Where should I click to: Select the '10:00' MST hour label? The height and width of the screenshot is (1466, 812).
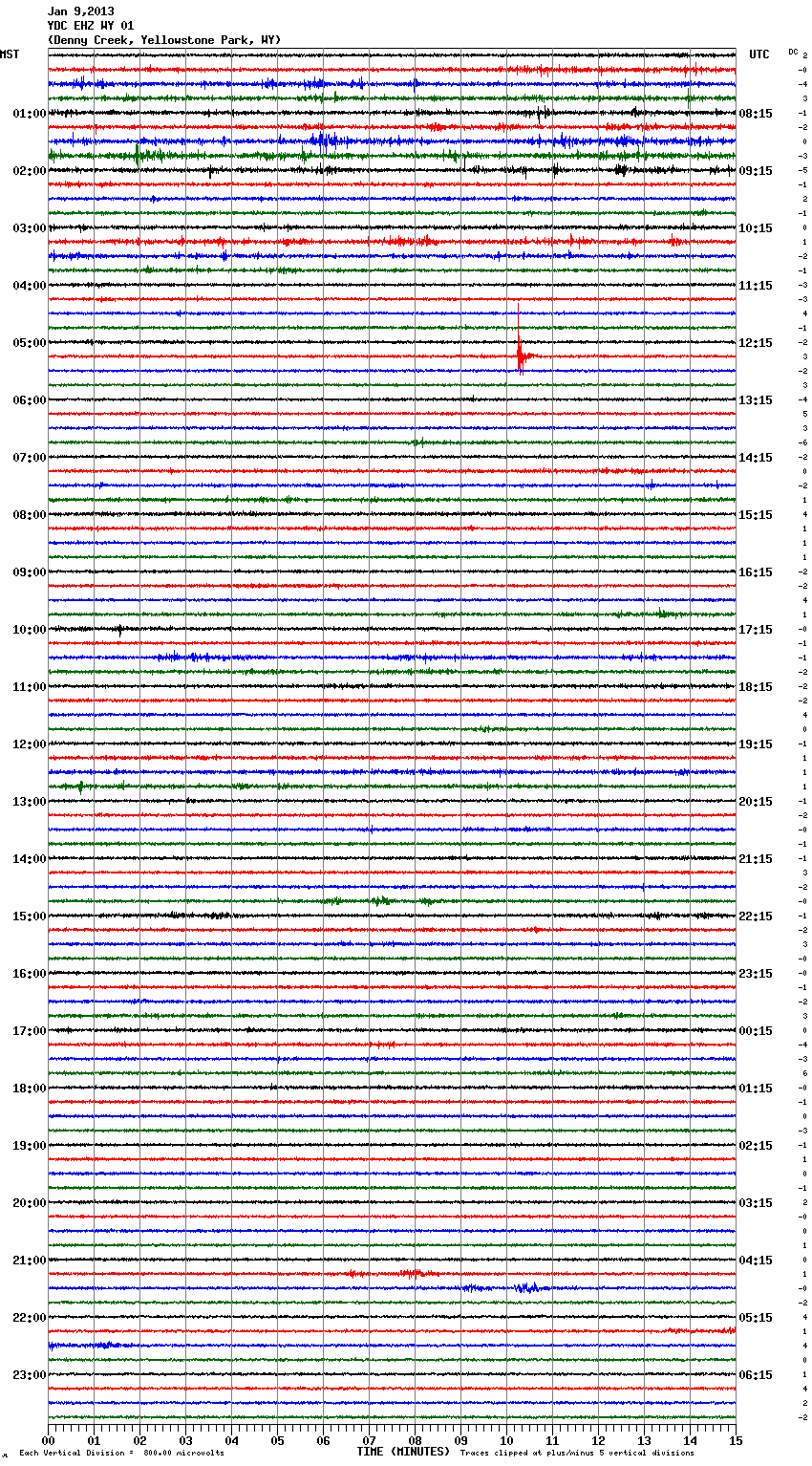(x=30, y=630)
